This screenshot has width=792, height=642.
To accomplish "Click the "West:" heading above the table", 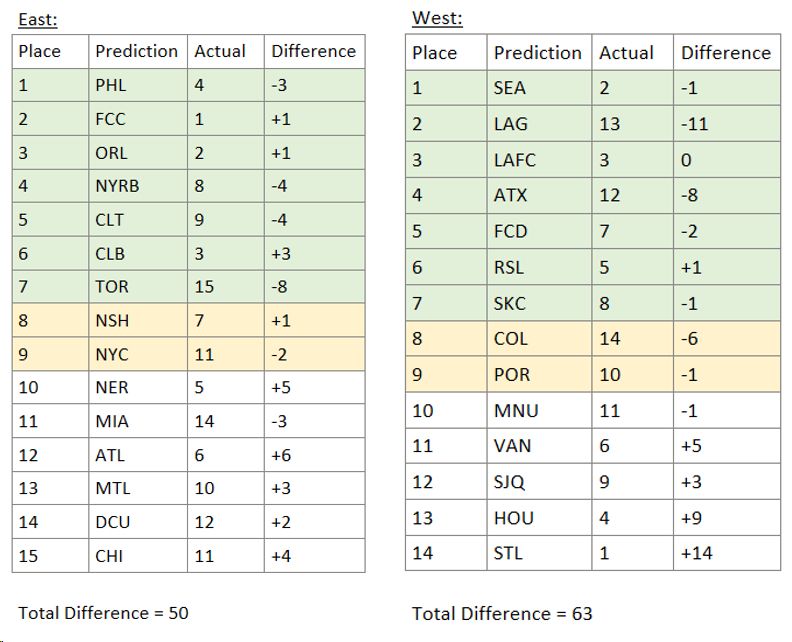I will pyautogui.click(x=437, y=19).
